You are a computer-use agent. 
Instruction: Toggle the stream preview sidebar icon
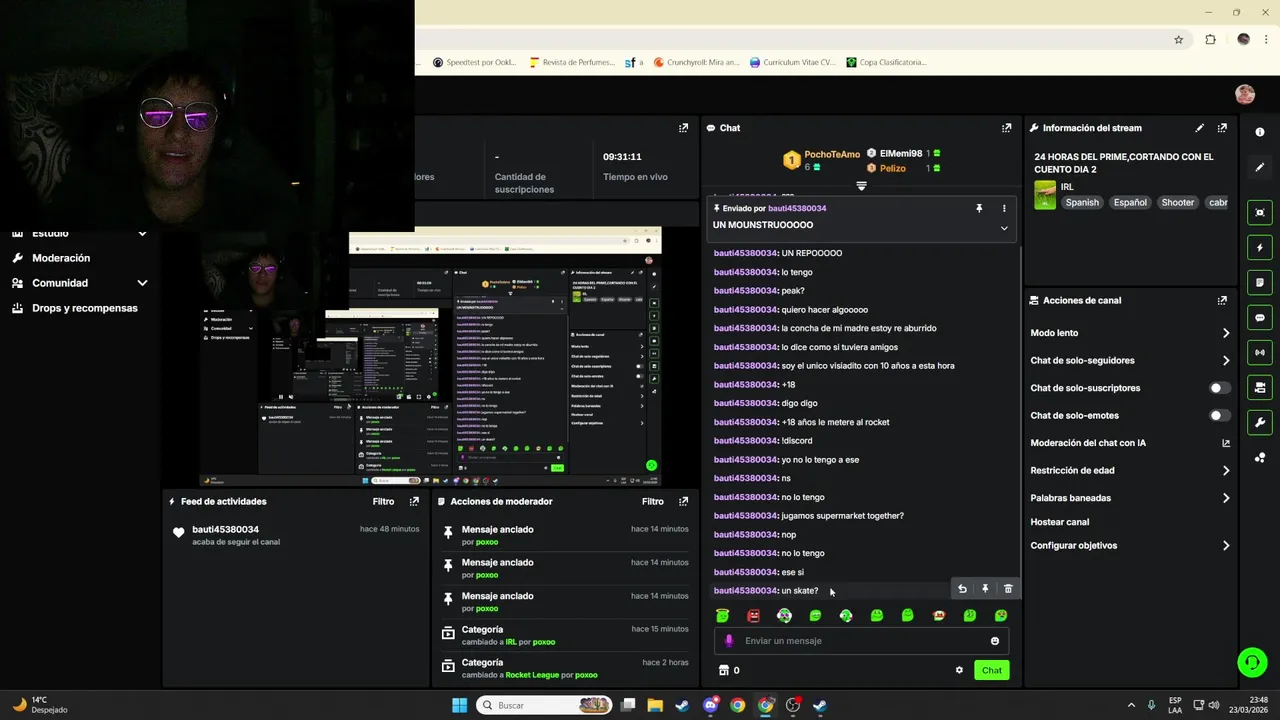pos(1260,212)
